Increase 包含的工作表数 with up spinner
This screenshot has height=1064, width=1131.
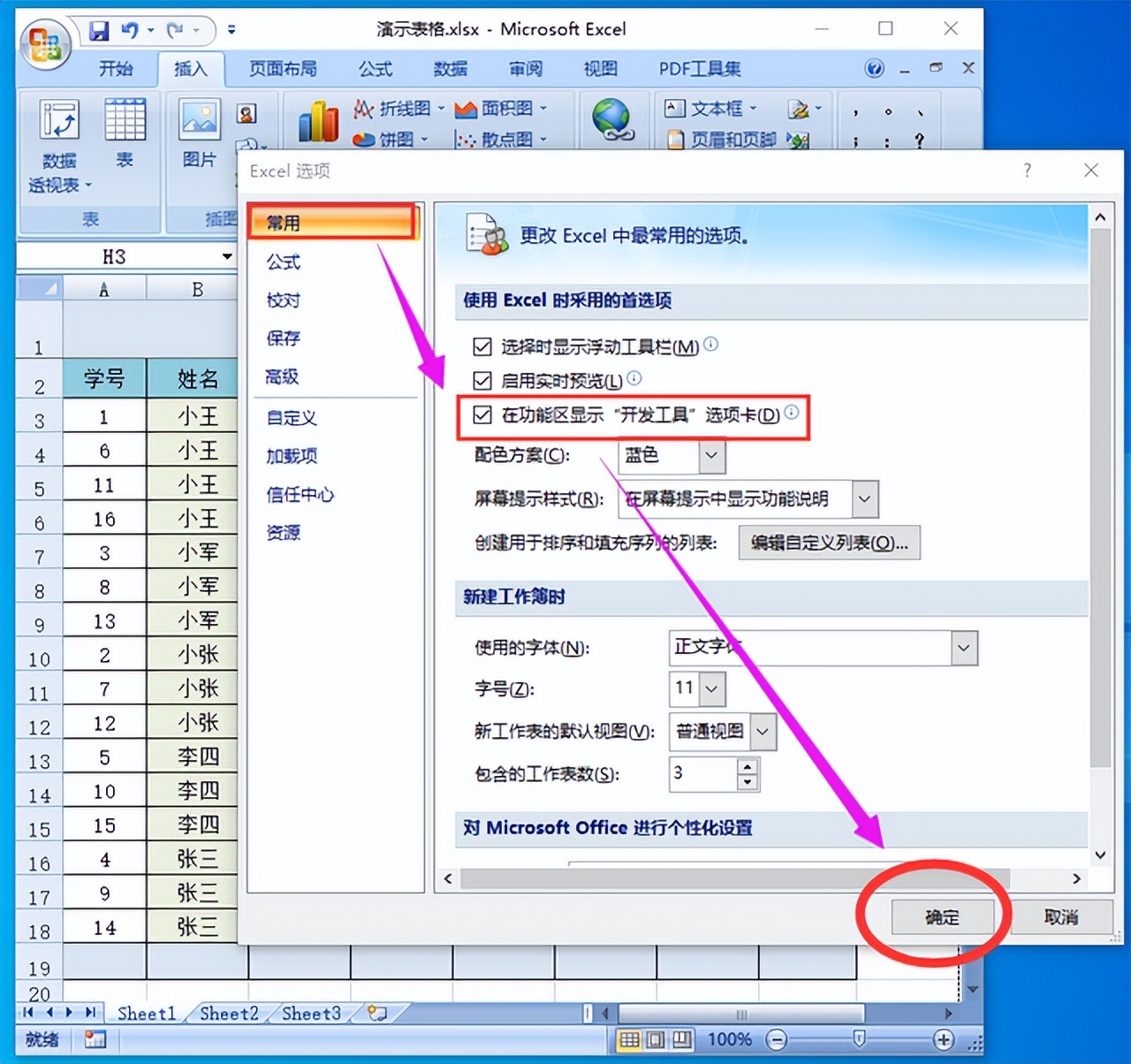[748, 766]
